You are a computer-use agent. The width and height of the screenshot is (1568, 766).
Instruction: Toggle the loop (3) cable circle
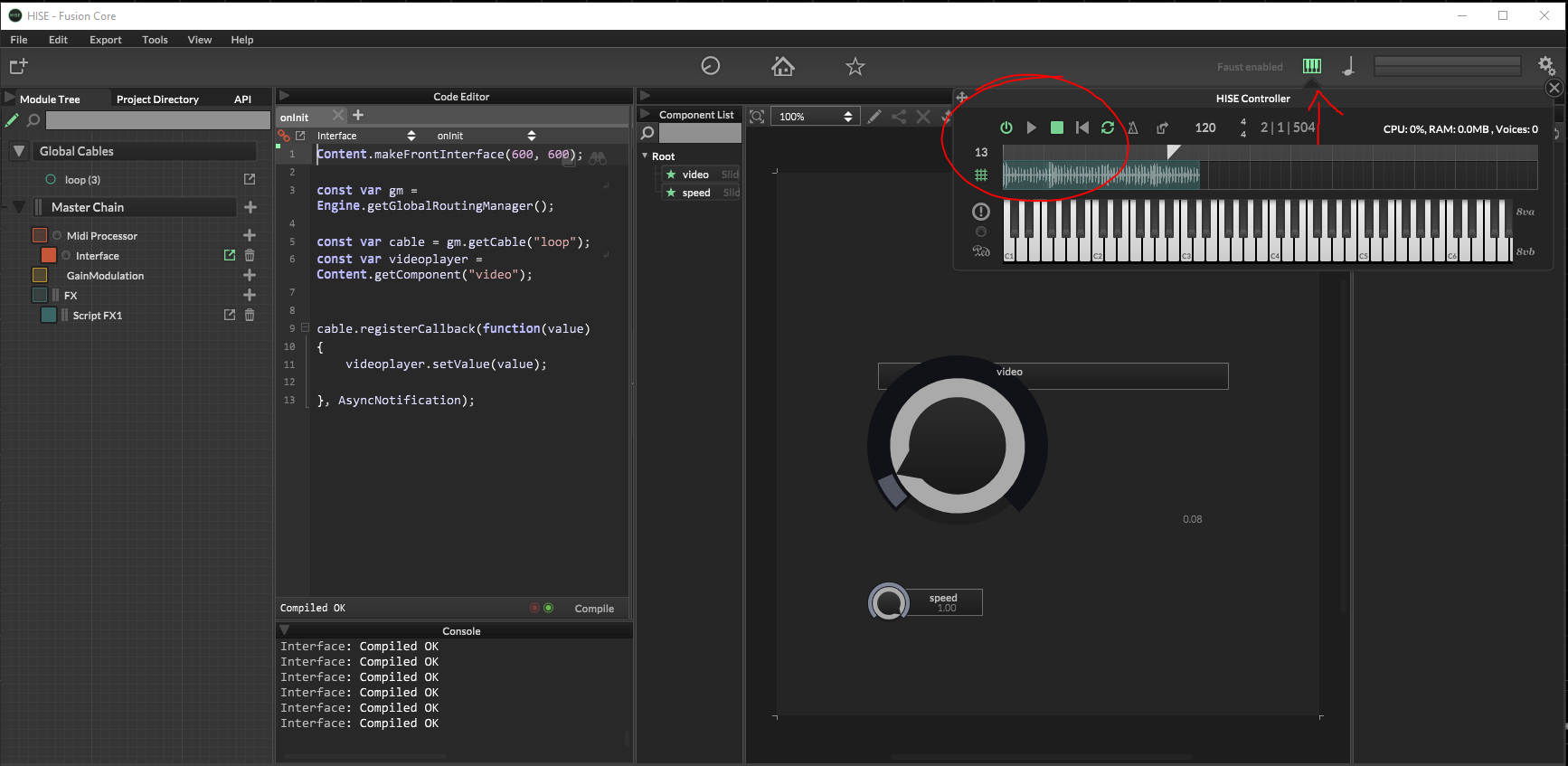[x=51, y=179]
